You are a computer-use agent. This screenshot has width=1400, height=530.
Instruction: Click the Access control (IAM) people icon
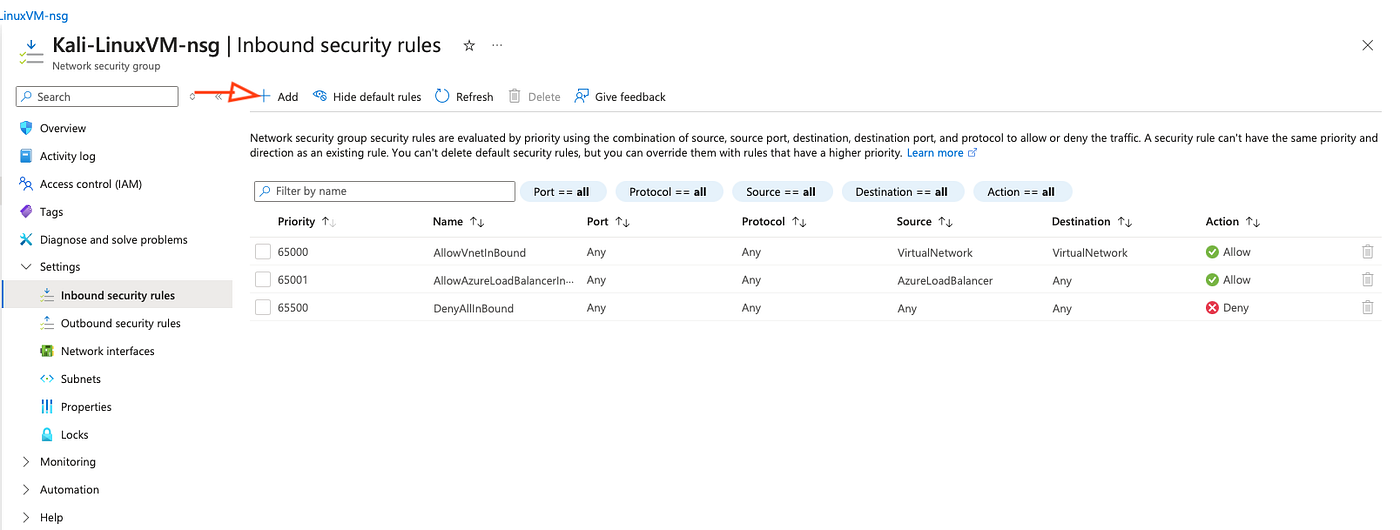(x=26, y=184)
